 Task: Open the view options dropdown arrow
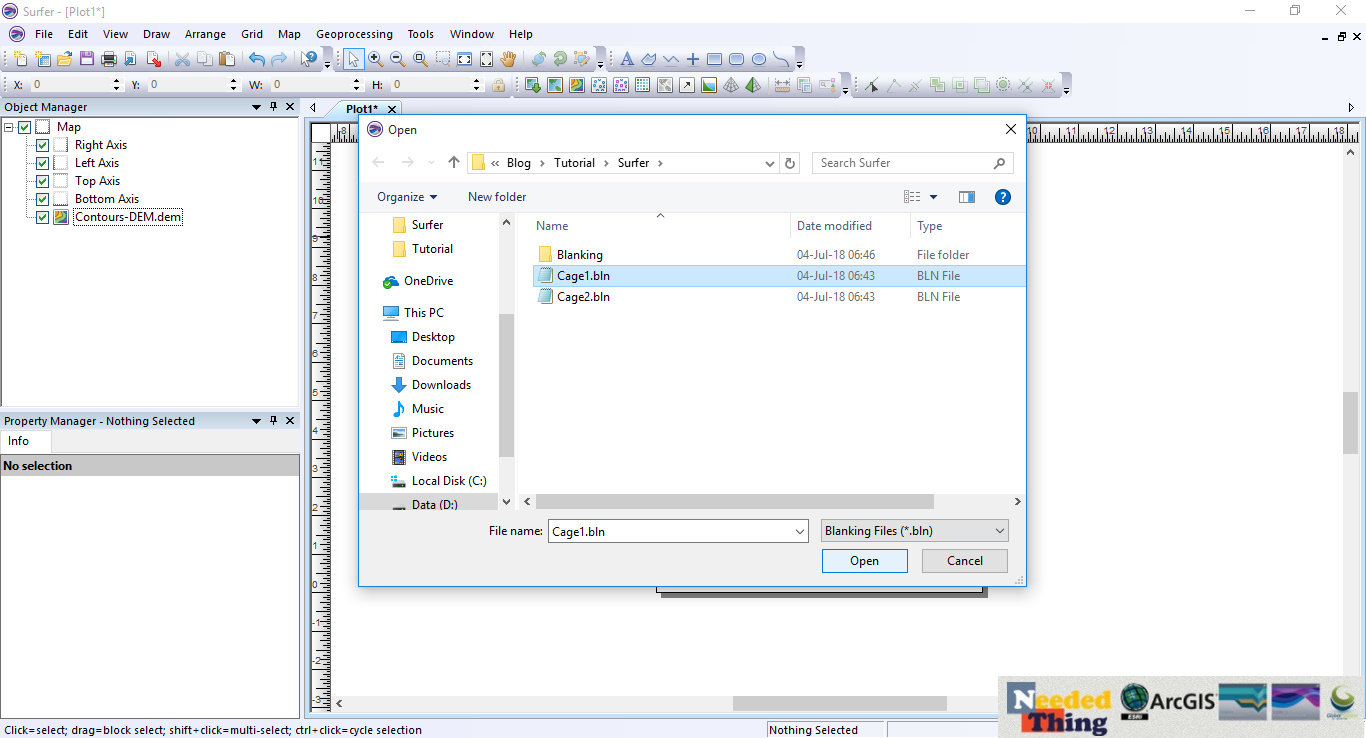tap(934, 197)
